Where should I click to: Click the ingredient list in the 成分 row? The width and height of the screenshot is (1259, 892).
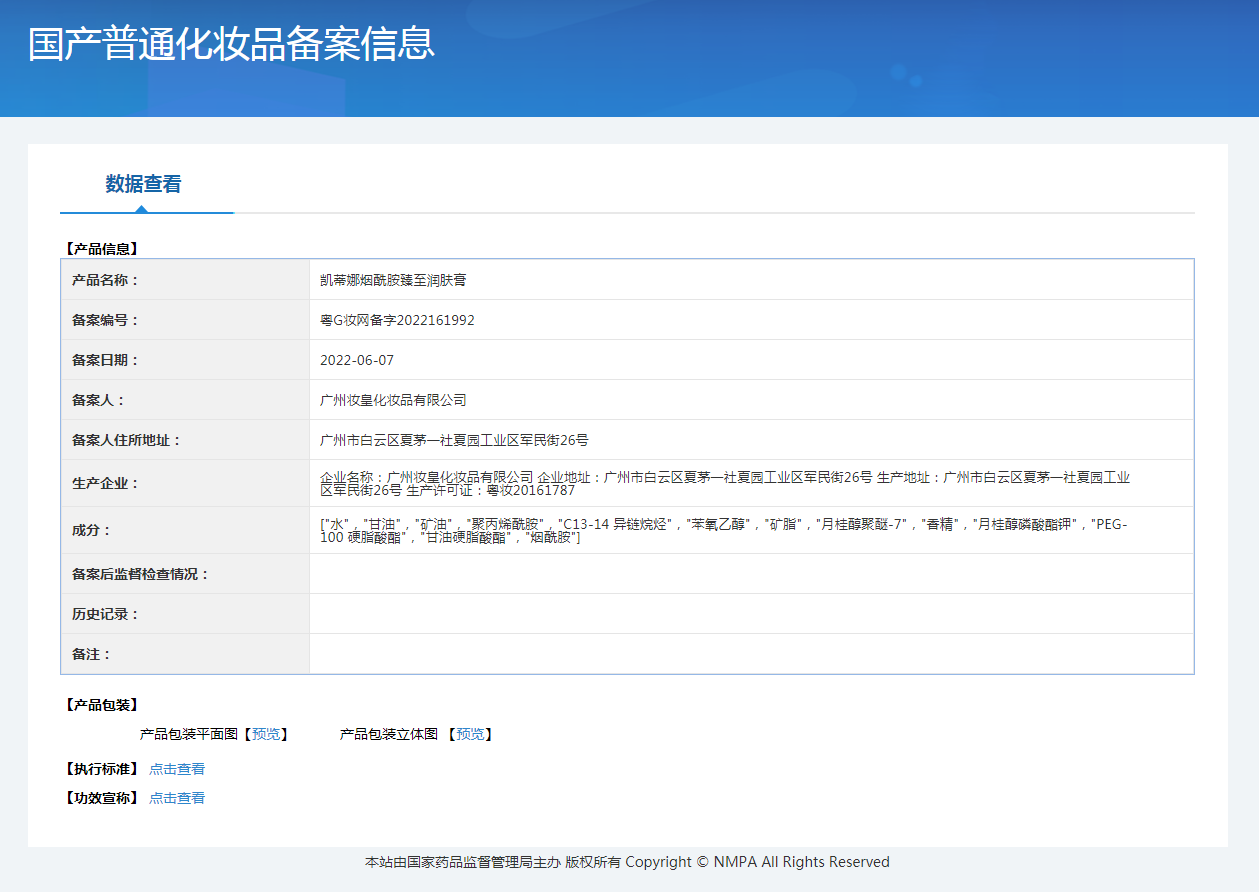722,530
